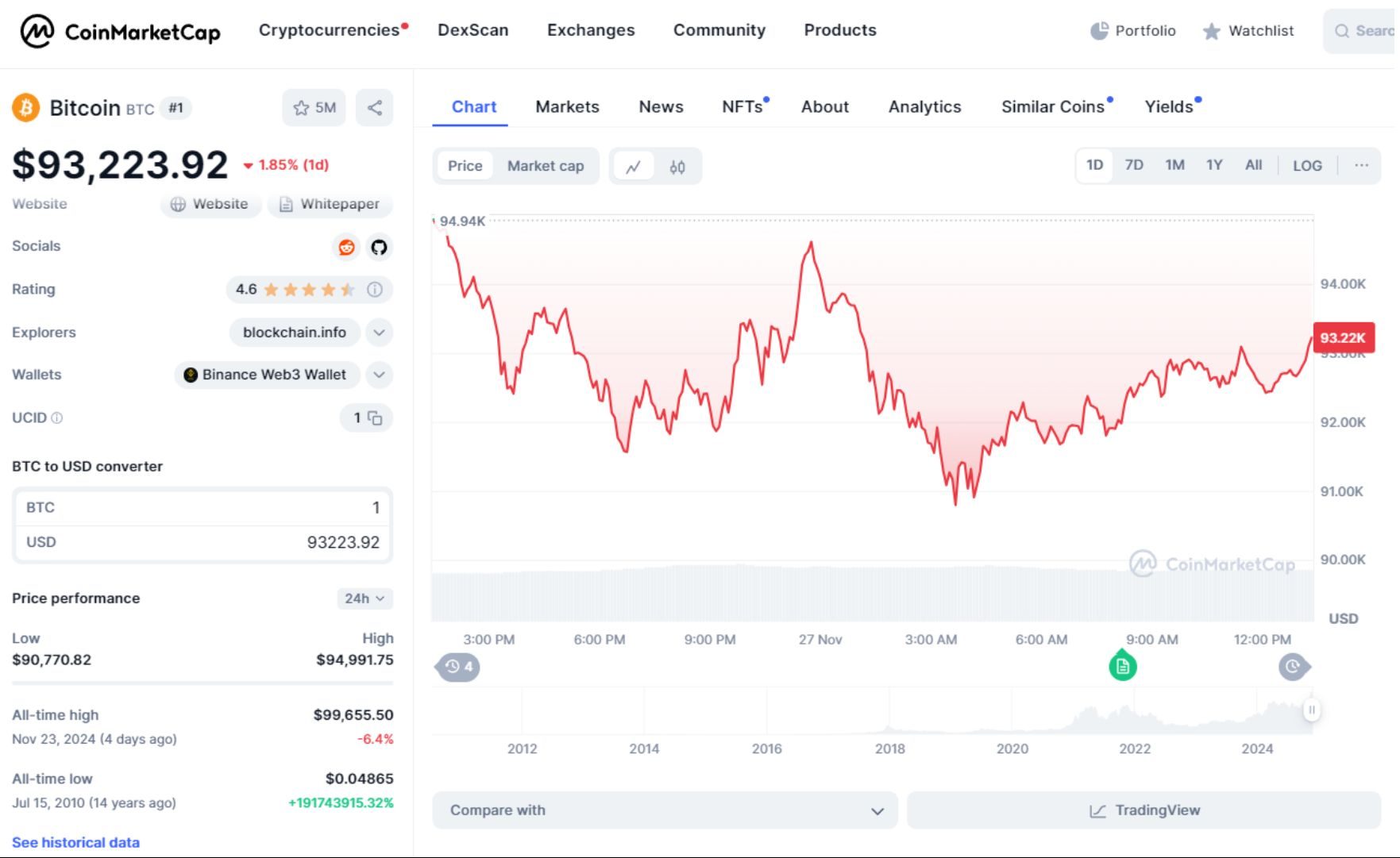
Task: Open Bitcoin's Whitepaper
Action: tap(330, 204)
